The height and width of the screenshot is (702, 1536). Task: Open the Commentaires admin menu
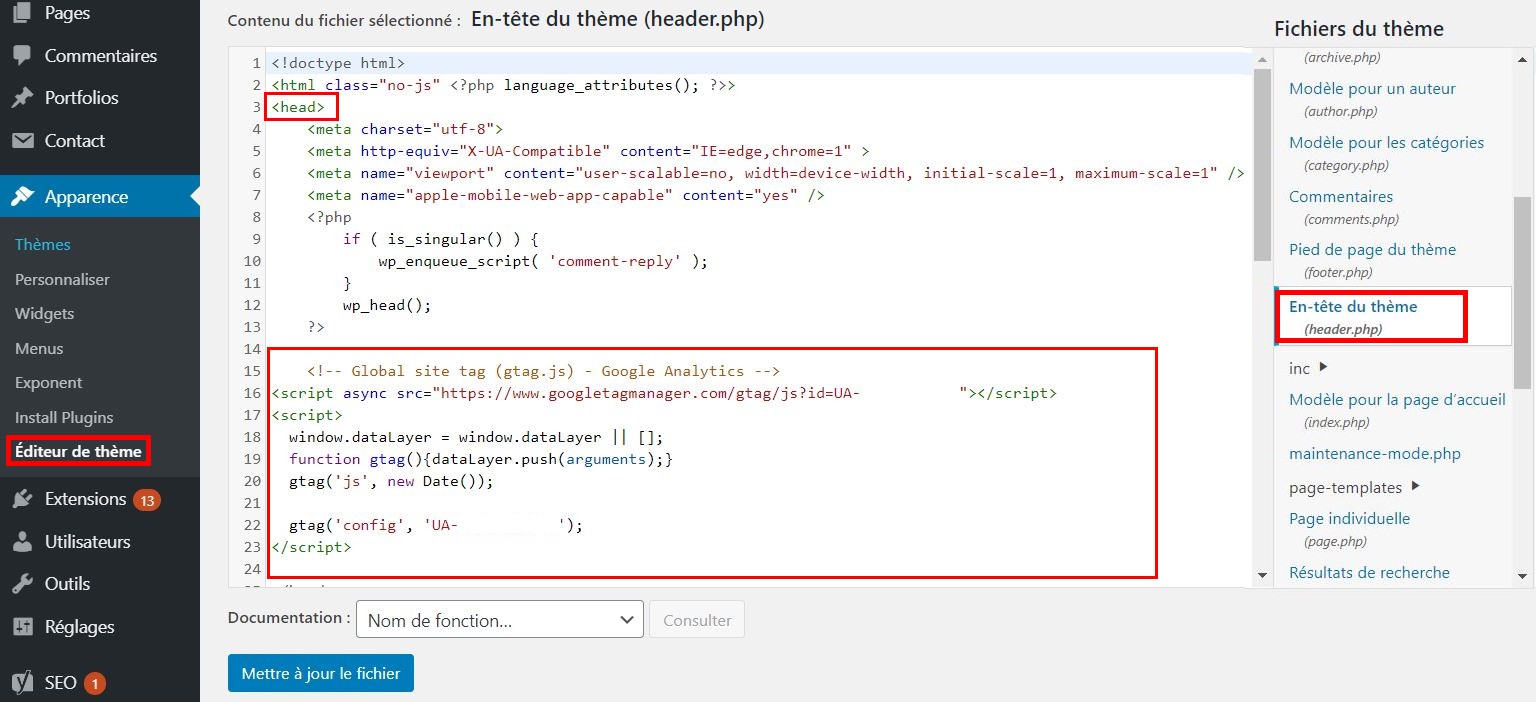click(x=100, y=56)
